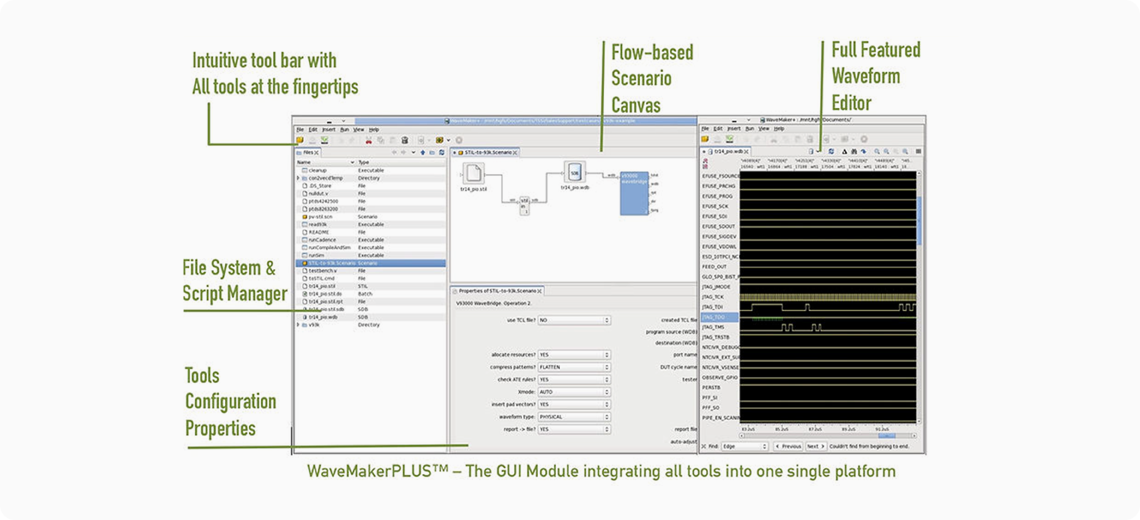This screenshot has height=520, width=1140.
Task: Click the run scenario icon in main toolbar
Action: coord(439,140)
